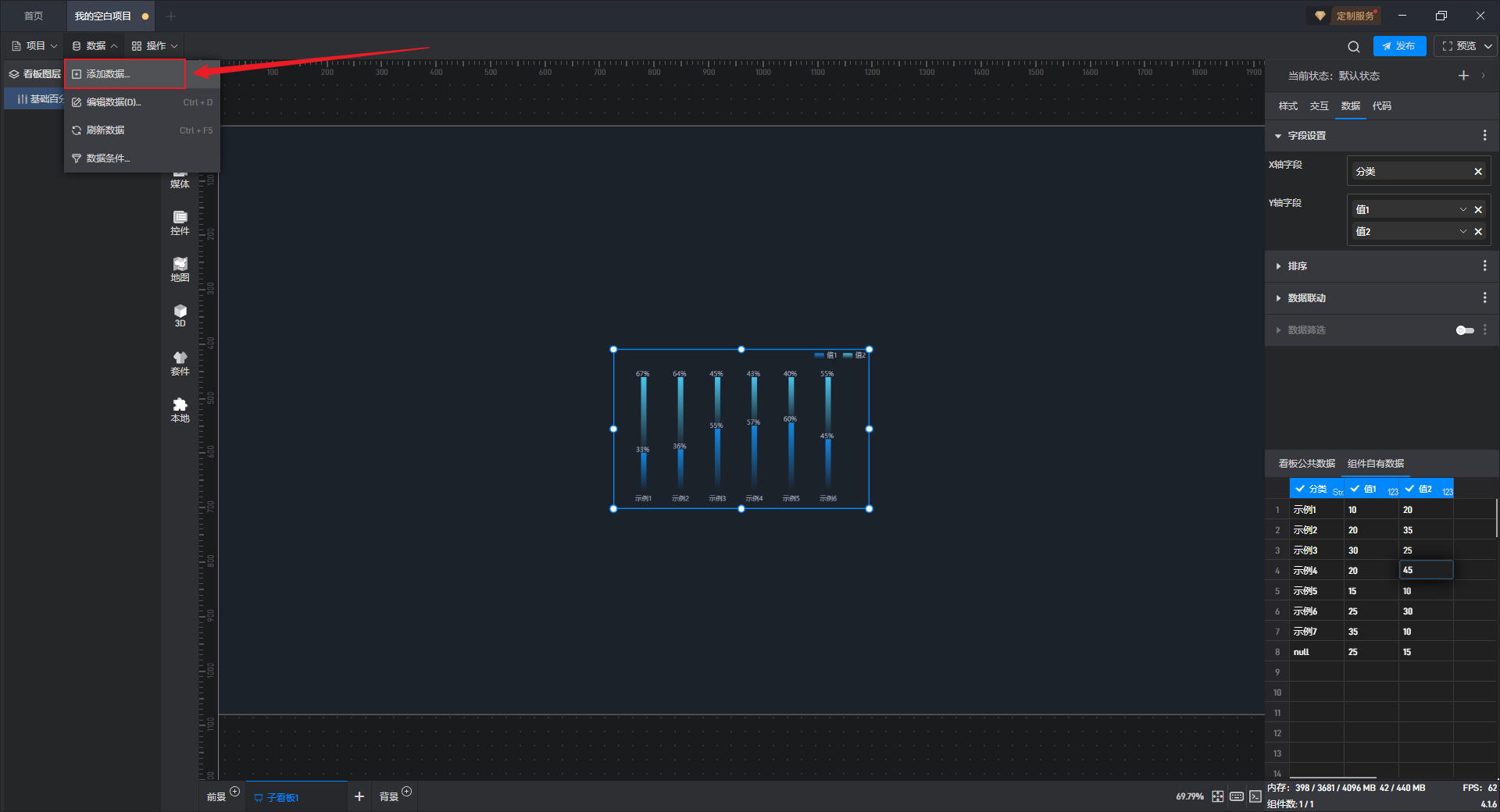This screenshot has height=812, width=1500.
Task: Toggle the 值1 column checkbox
Action: tap(1355, 489)
